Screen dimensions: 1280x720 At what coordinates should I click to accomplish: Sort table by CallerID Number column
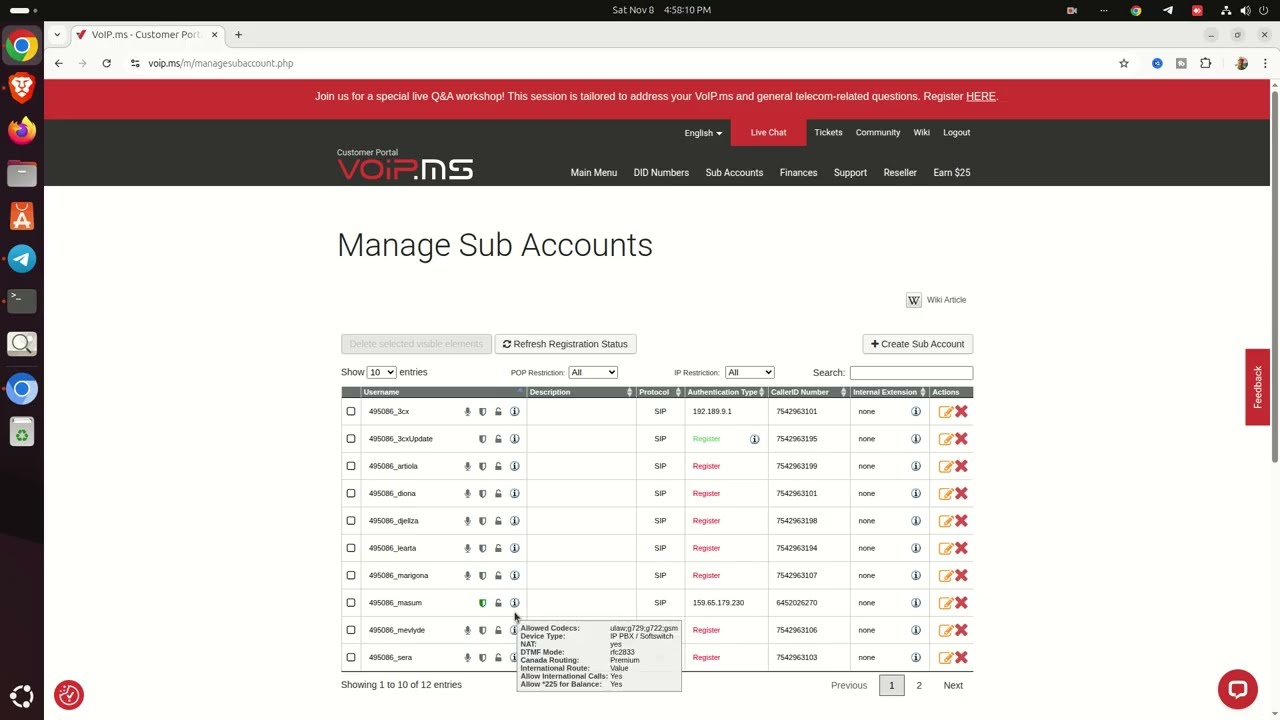[x=809, y=392]
